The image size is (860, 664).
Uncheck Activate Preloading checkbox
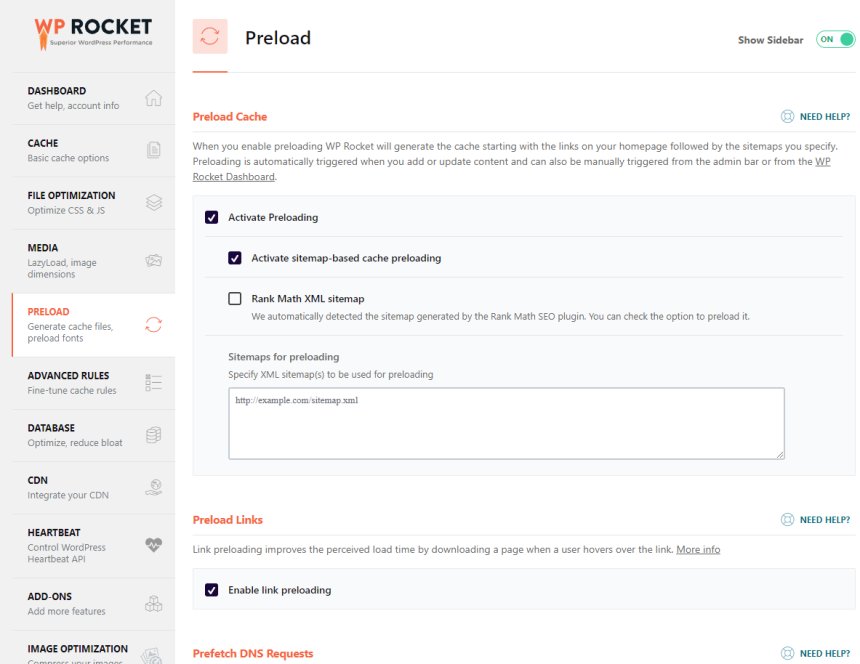click(x=212, y=217)
